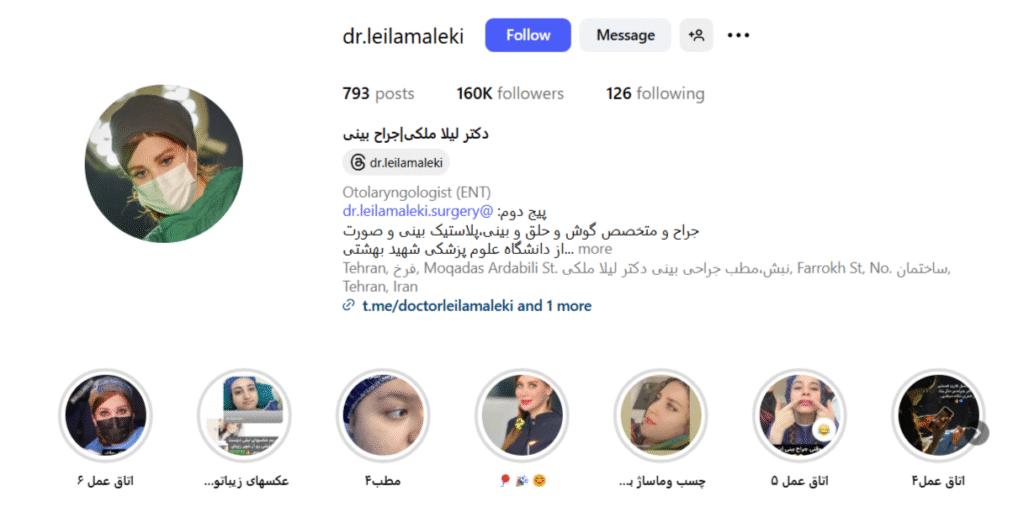Expand the bio with the more link

pyautogui.click(x=595, y=249)
